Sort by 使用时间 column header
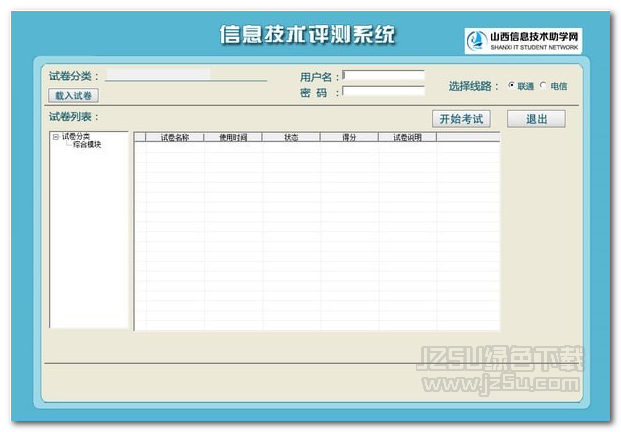 pos(233,137)
